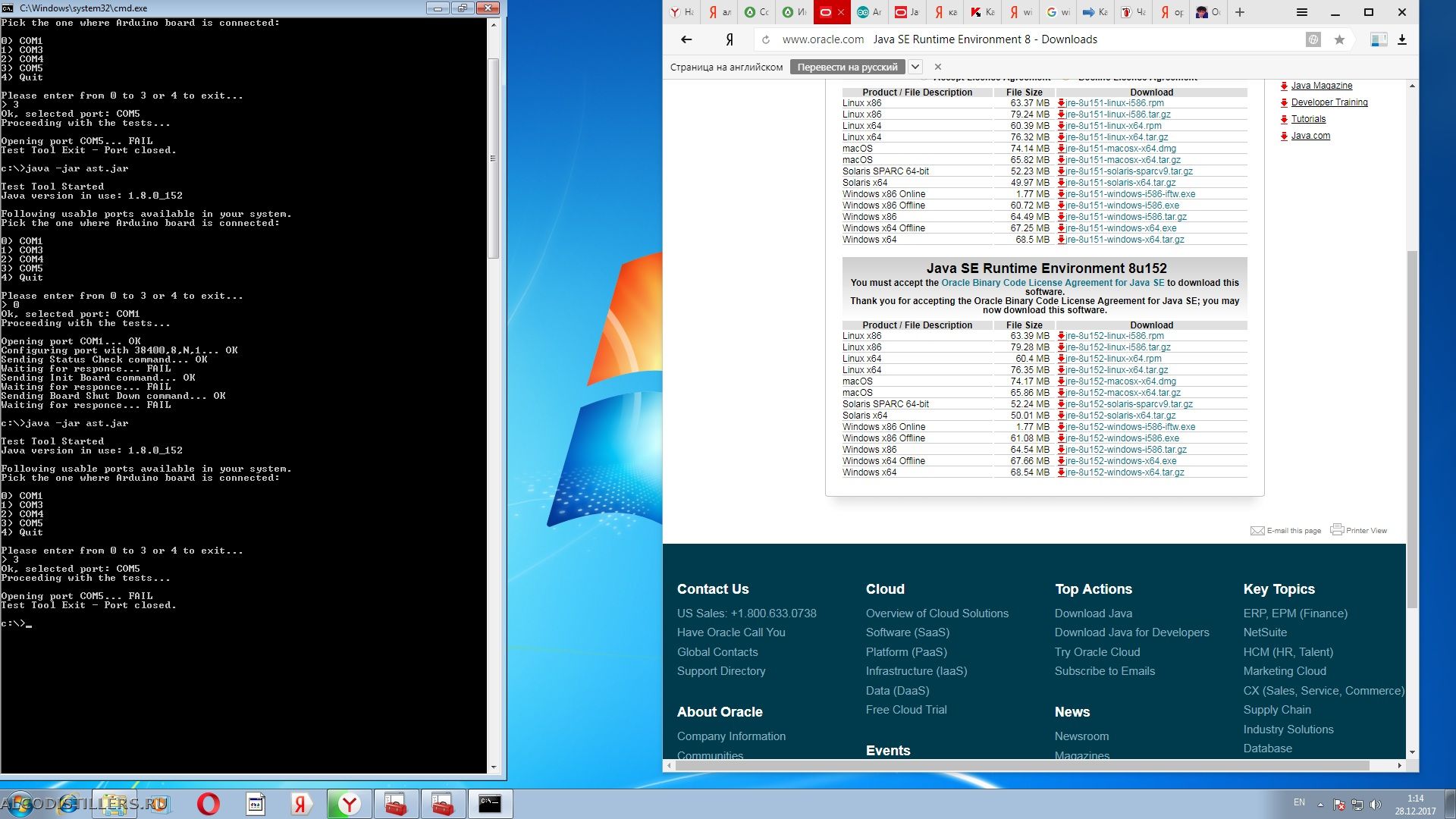The height and width of the screenshot is (819, 1456).
Task: Open the browser downloads arrow icon
Action: tap(1402, 39)
